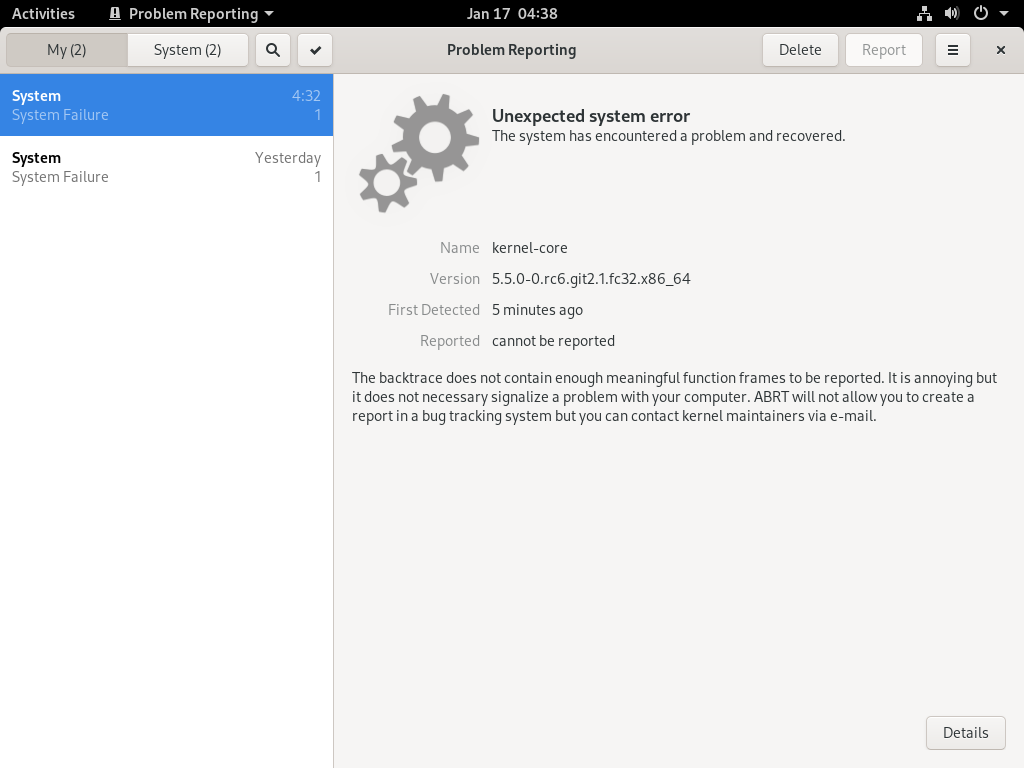Image resolution: width=1024 pixels, height=768 pixels.
Task: Close the Problem Reporting window
Action: tap(1000, 50)
